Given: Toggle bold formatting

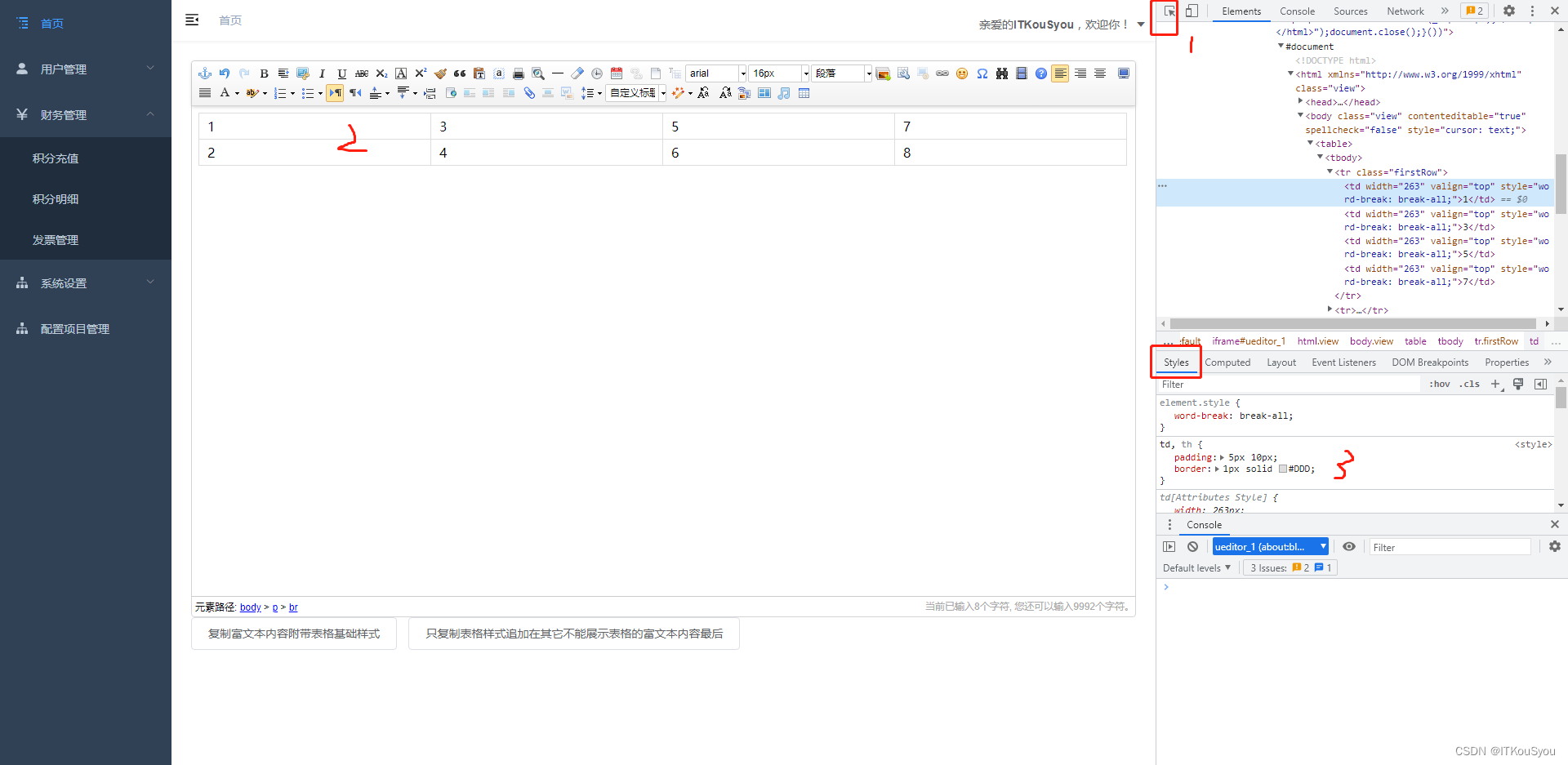Looking at the screenshot, I should (264, 73).
